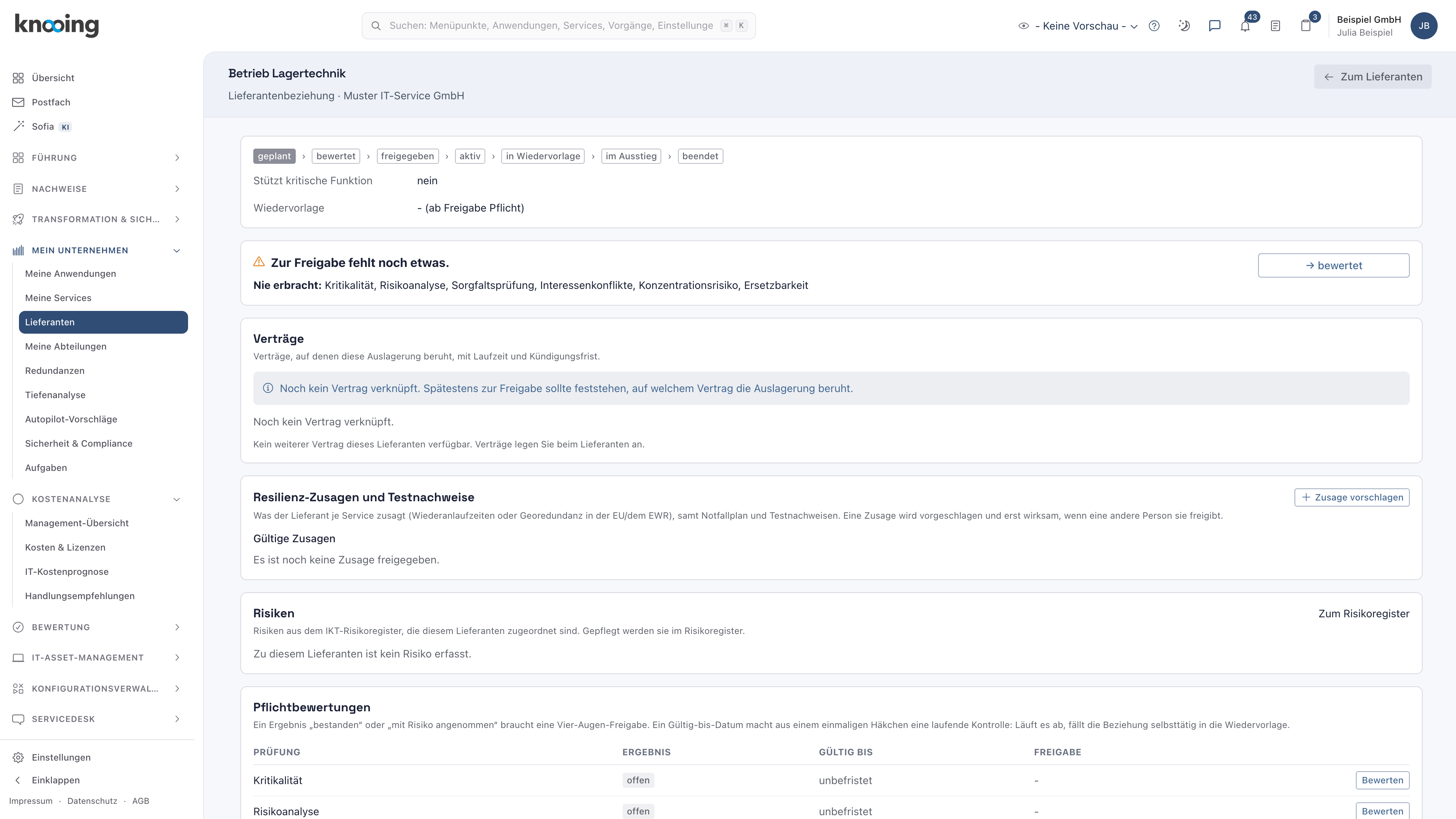Open the document list icon in header
The width and height of the screenshot is (1456, 819).
point(1275,26)
